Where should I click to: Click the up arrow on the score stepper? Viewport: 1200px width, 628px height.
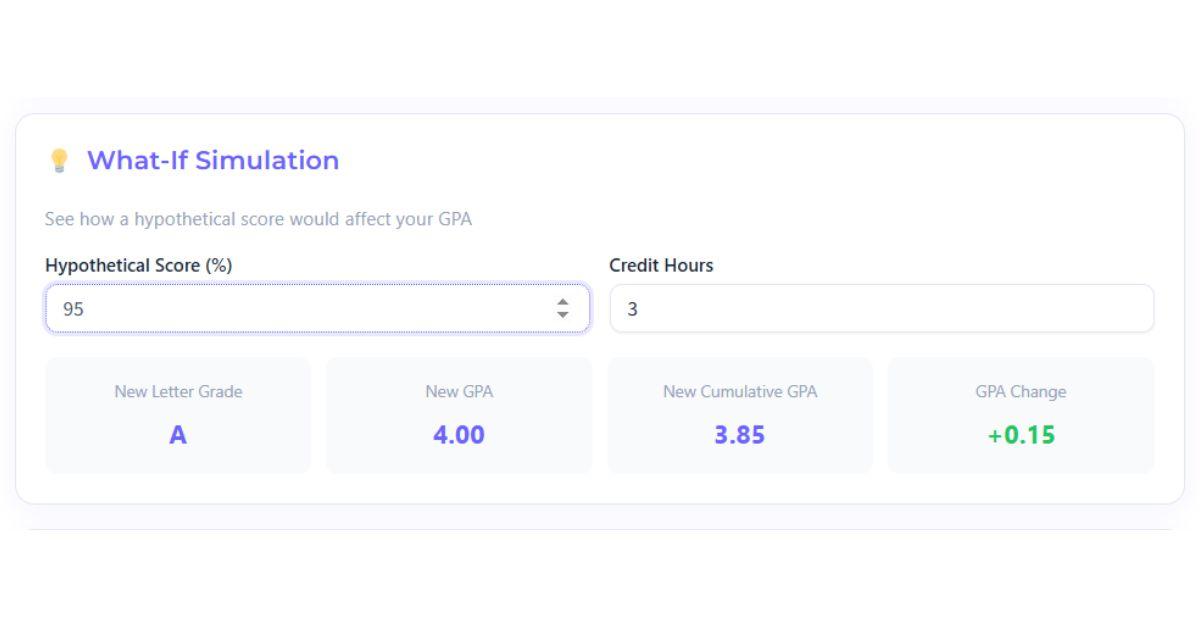pos(565,301)
